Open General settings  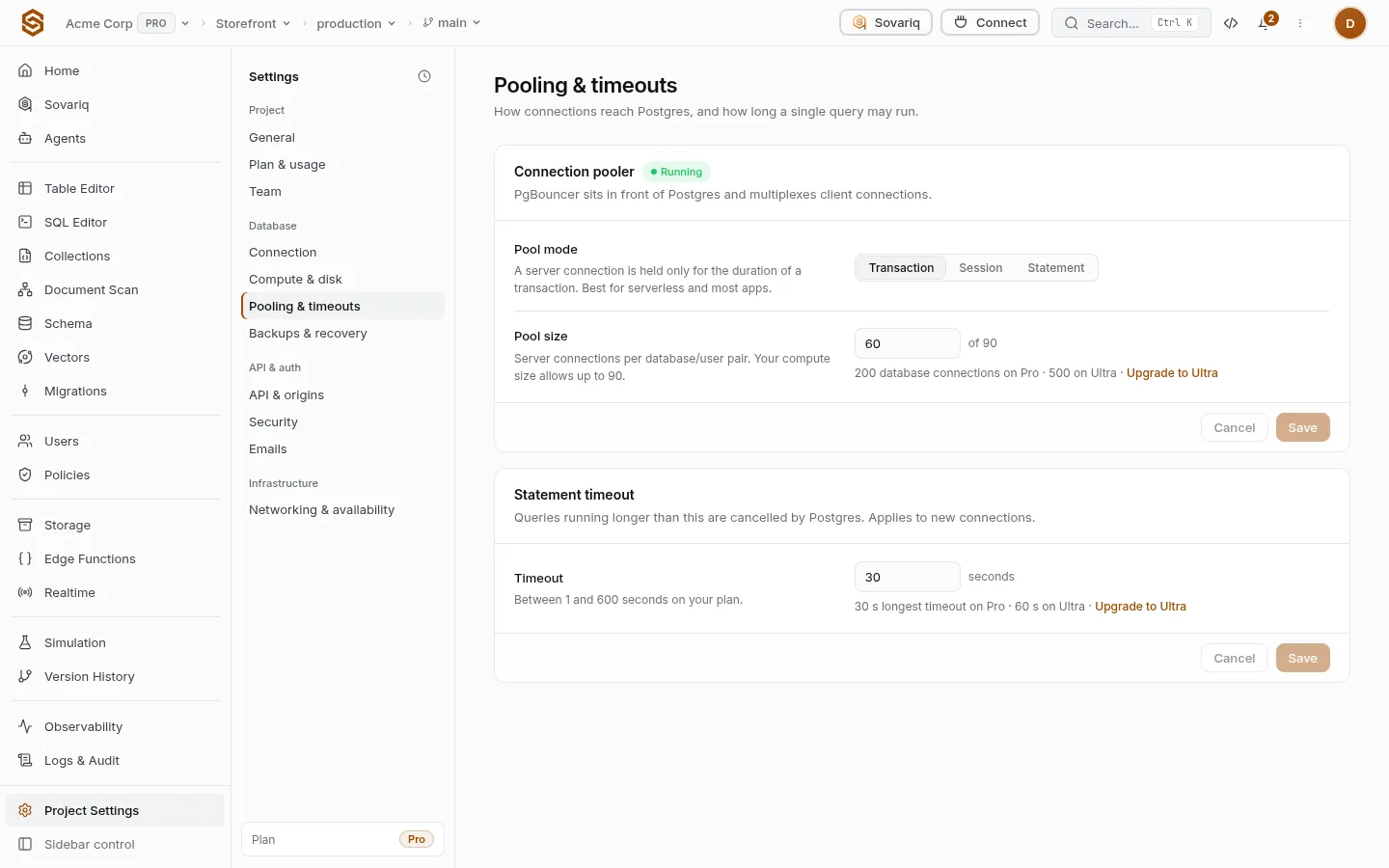click(x=342, y=138)
